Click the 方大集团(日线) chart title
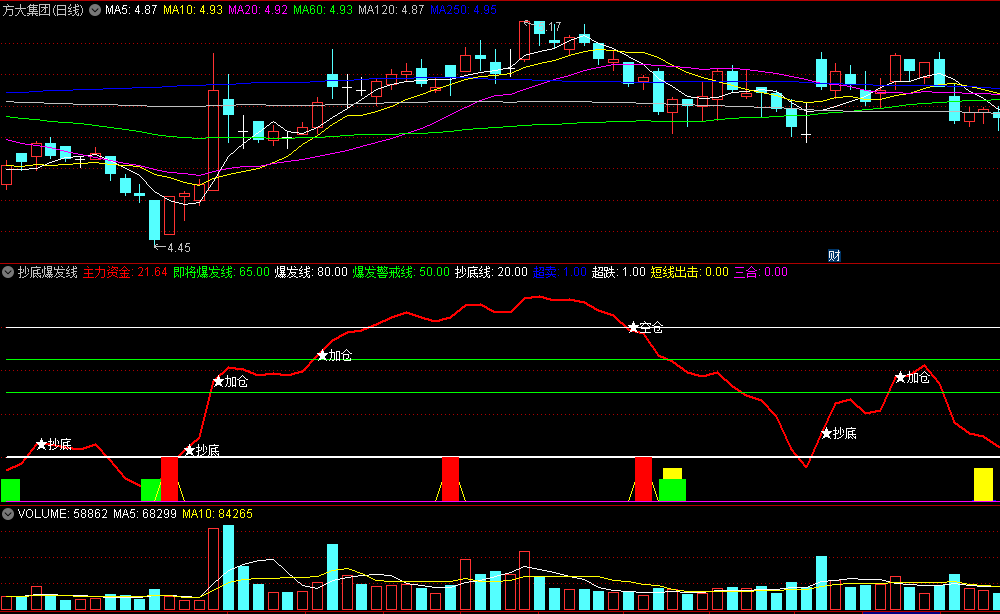 43,10
